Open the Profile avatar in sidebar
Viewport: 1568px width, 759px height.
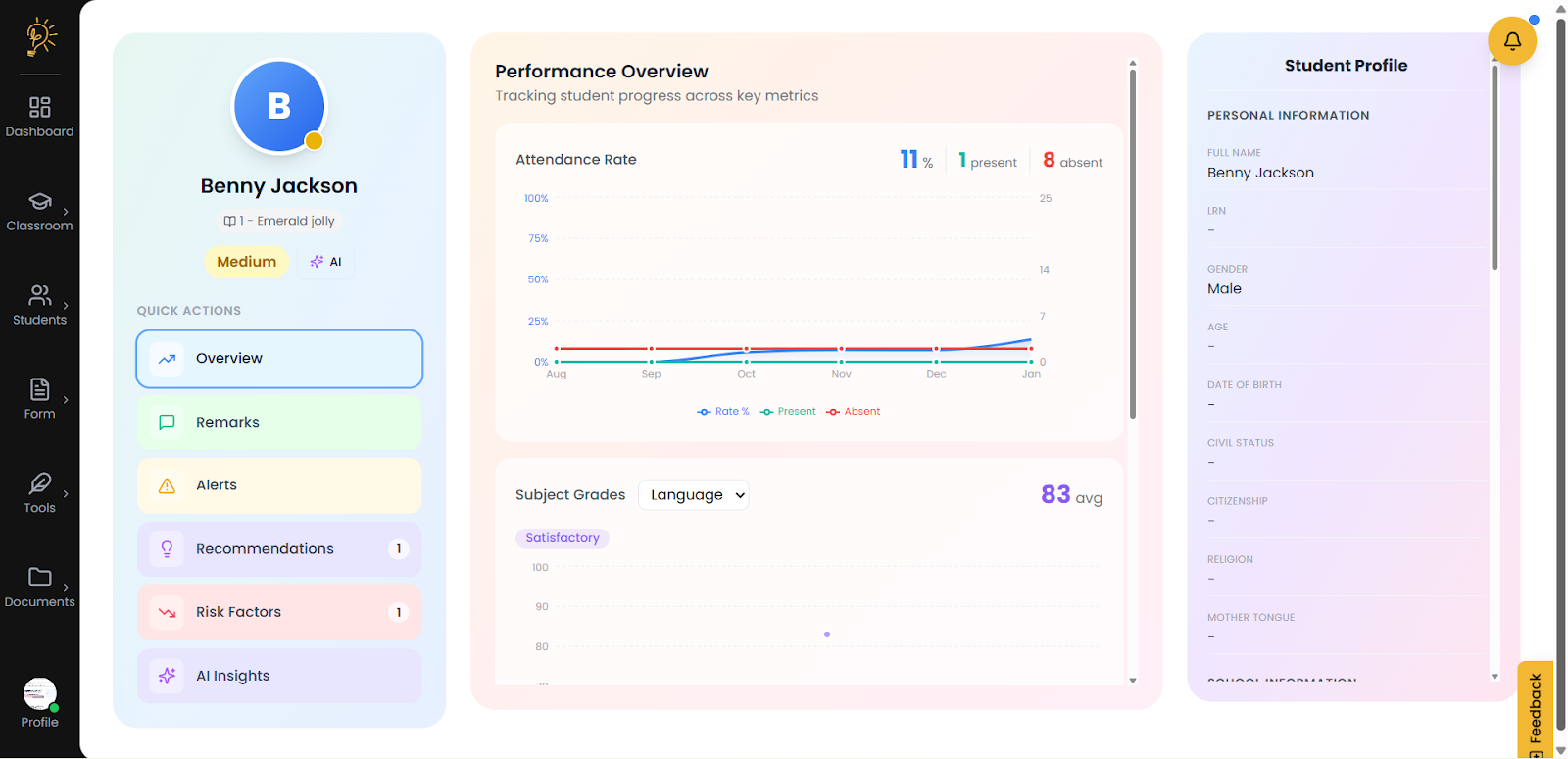pyautogui.click(x=39, y=694)
